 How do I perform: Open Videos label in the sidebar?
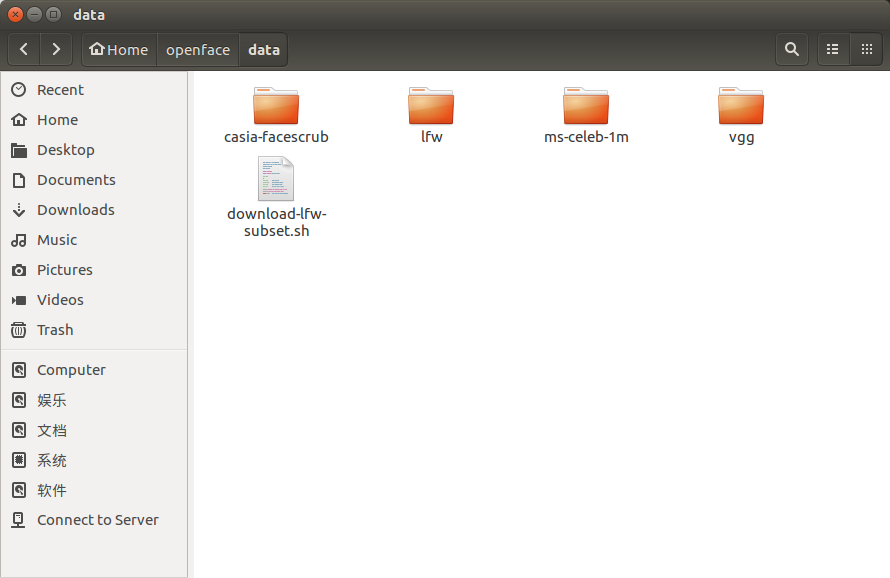pyautogui.click(x=60, y=300)
